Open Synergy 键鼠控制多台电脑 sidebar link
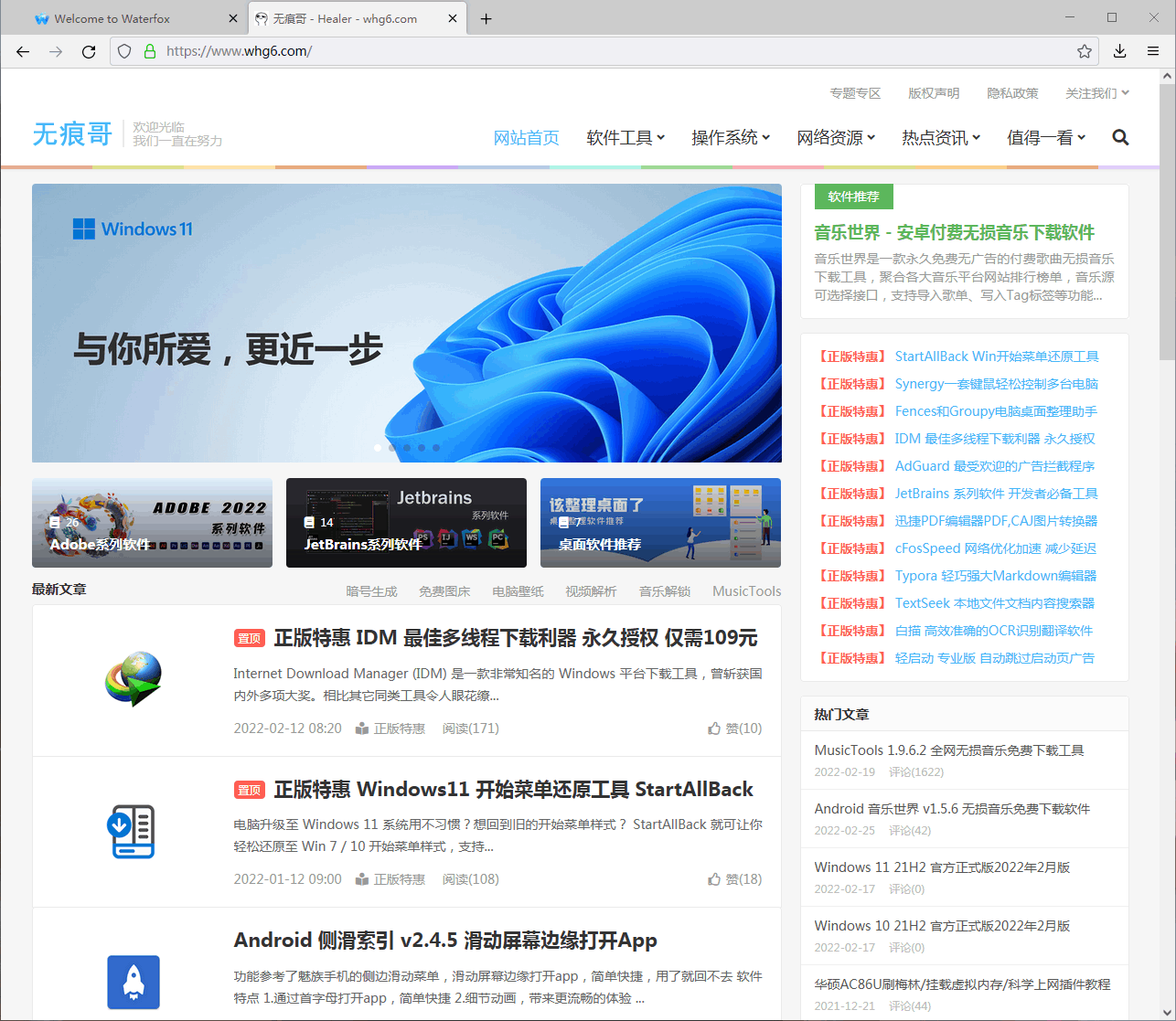 (x=996, y=384)
